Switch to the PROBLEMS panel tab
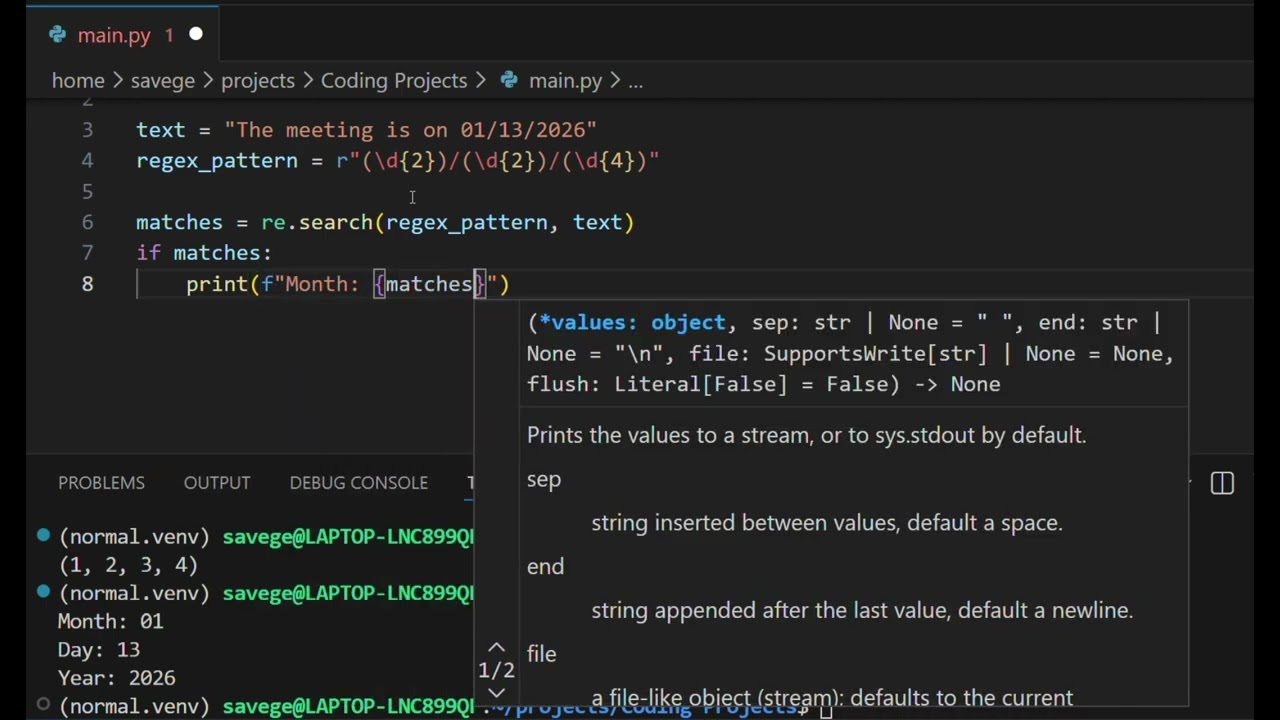1280x720 pixels. pyautogui.click(x=101, y=483)
